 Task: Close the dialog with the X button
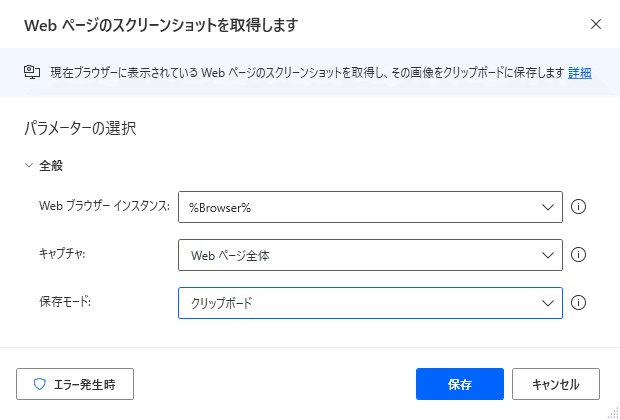pos(596,25)
